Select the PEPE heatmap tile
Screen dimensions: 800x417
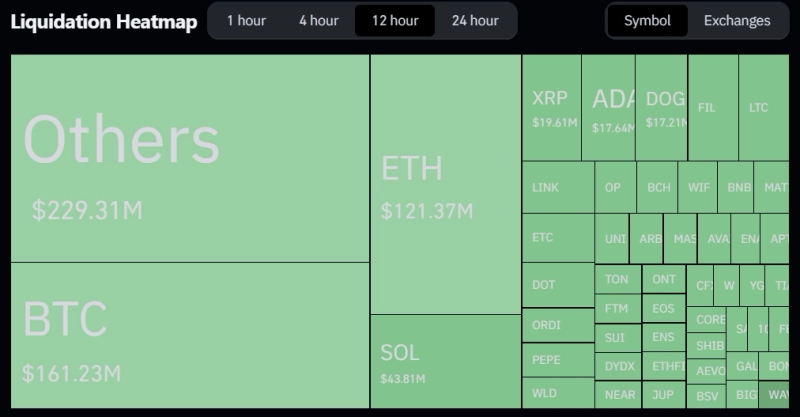click(x=557, y=359)
